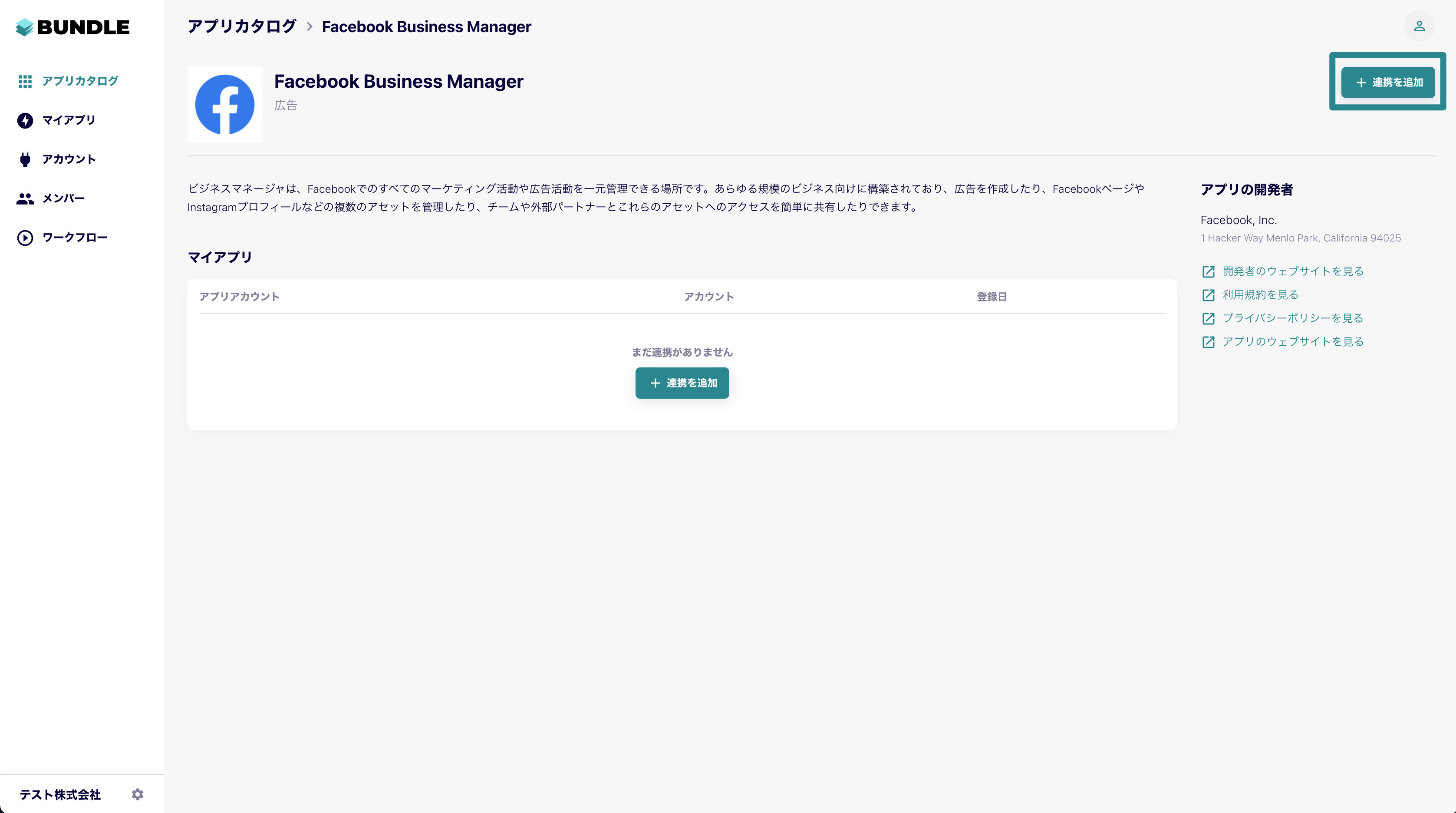Viewport: 1456px width, 813px height.
Task: Click テスト株式会社 company name
Action: 60,794
